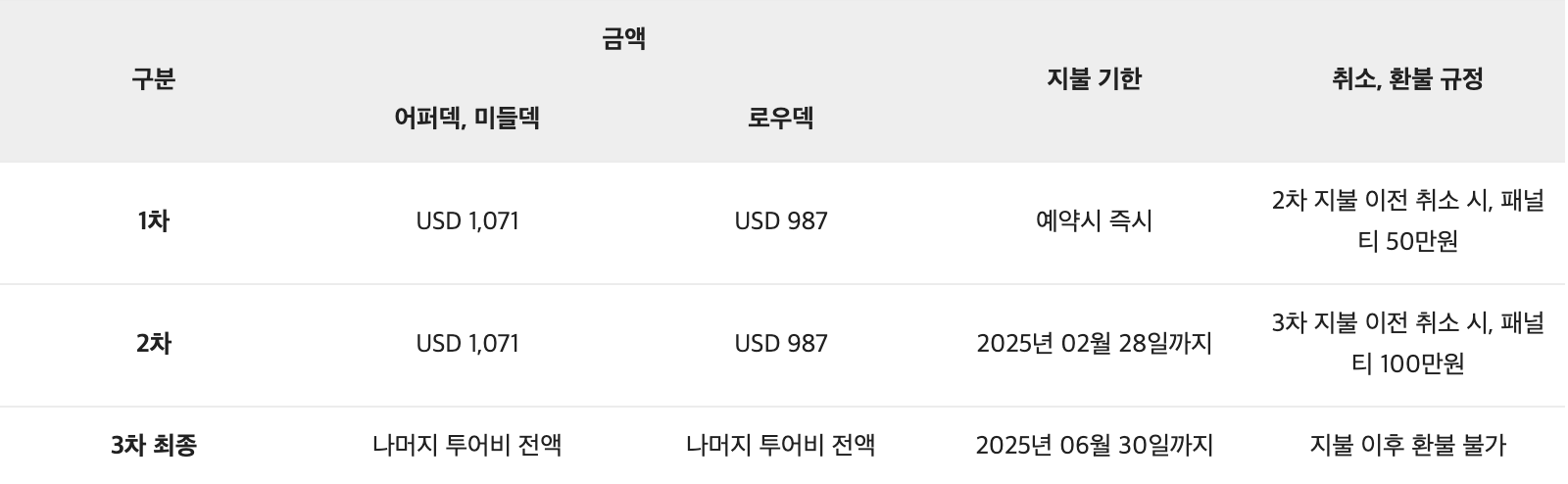Screen dimensions: 1568x484
Task: Select the 3차 최종 row label
Action: click(154, 446)
